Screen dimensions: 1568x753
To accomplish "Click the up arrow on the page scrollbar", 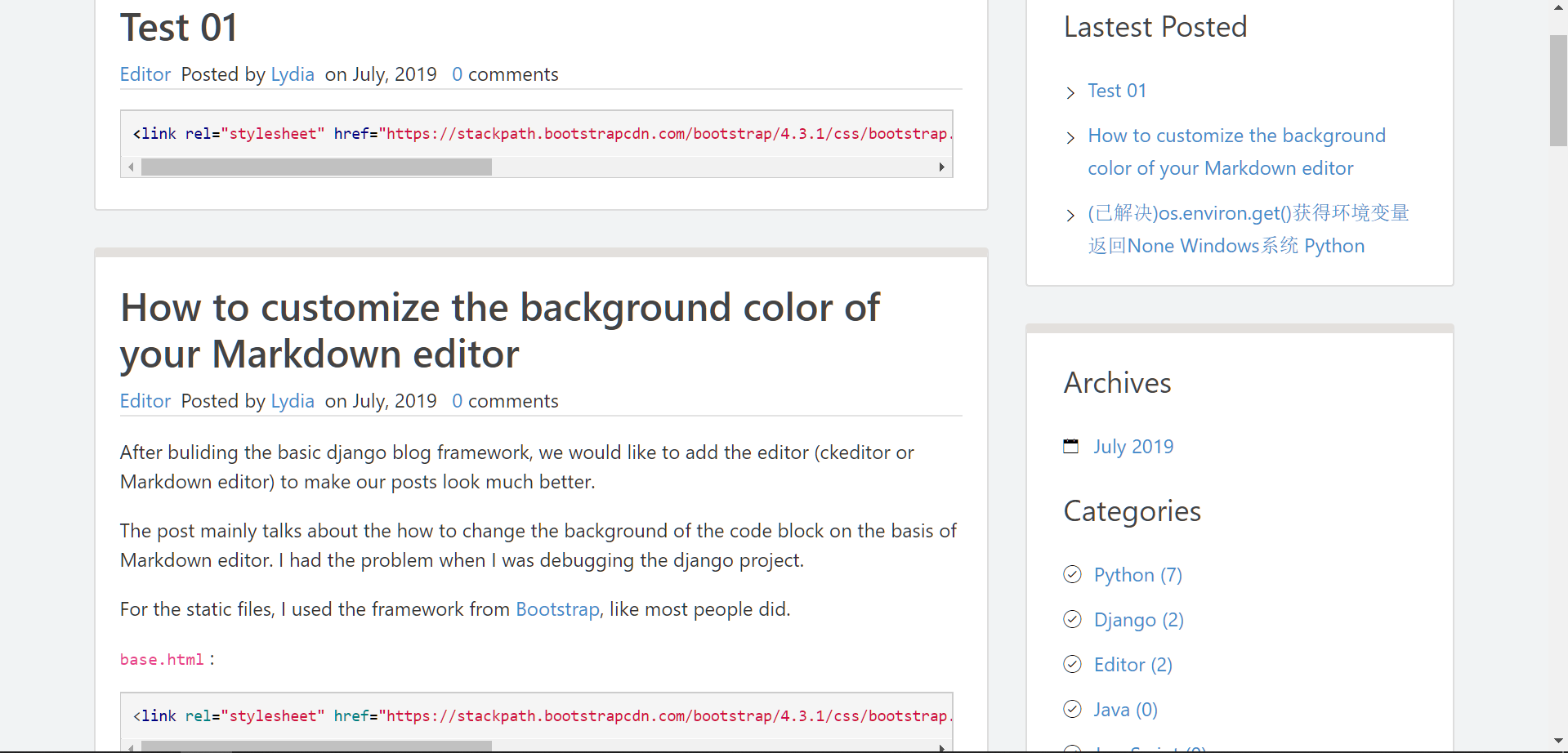I will coord(1557,7).
